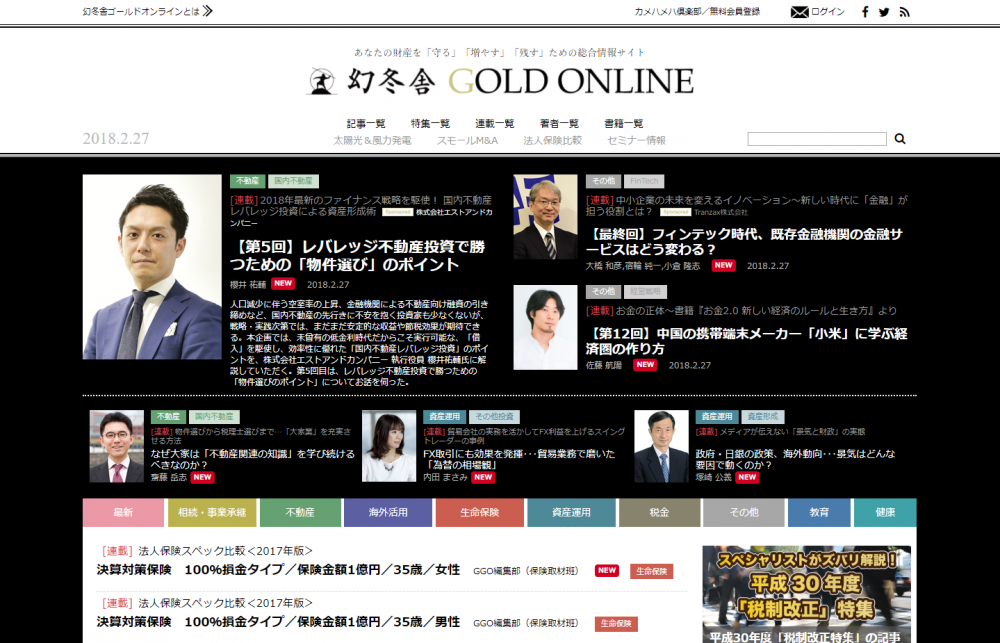Select the 海外活用 category tab
The height and width of the screenshot is (643, 1000).
coord(388,512)
